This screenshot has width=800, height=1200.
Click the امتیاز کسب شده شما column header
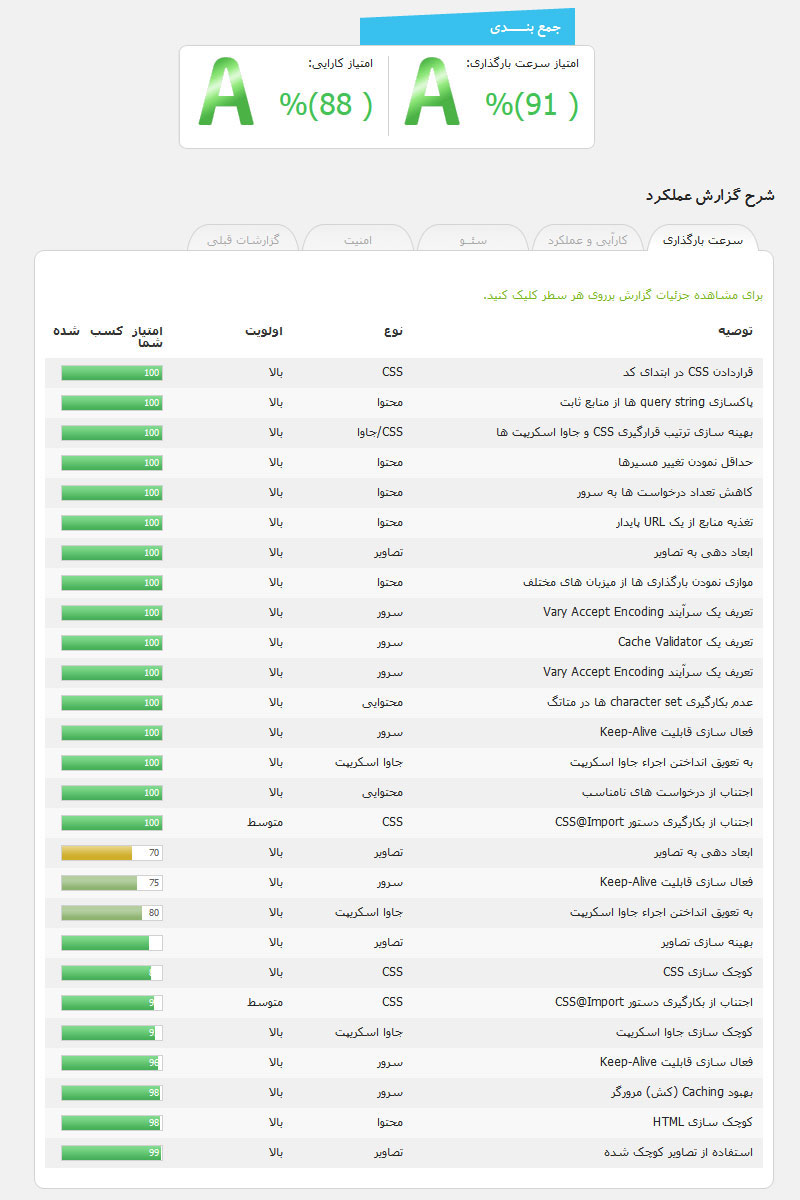coord(108,336)
